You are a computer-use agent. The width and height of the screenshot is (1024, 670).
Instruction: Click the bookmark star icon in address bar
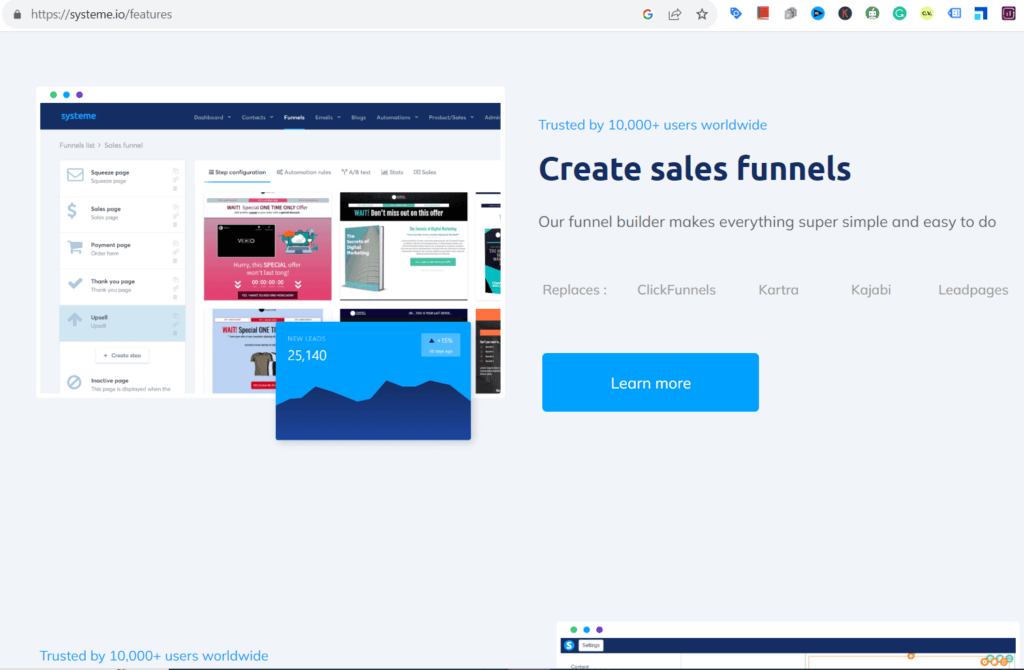pos(702,14)
